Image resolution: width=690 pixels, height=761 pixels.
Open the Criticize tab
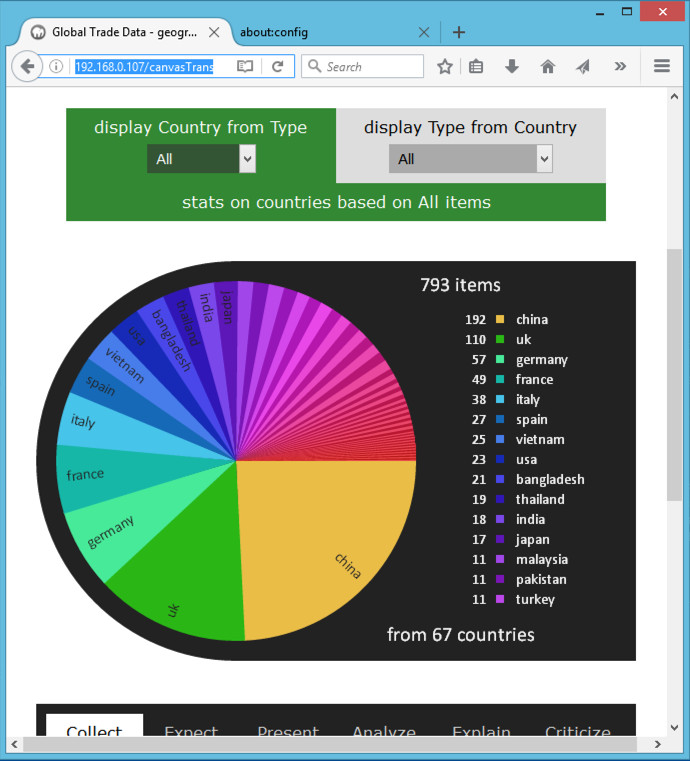[578, 731]
